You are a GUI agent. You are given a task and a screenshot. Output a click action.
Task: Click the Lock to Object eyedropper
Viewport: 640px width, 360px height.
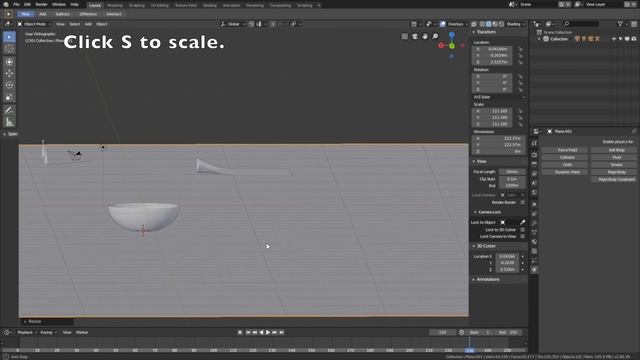click(x=522, y=222)
